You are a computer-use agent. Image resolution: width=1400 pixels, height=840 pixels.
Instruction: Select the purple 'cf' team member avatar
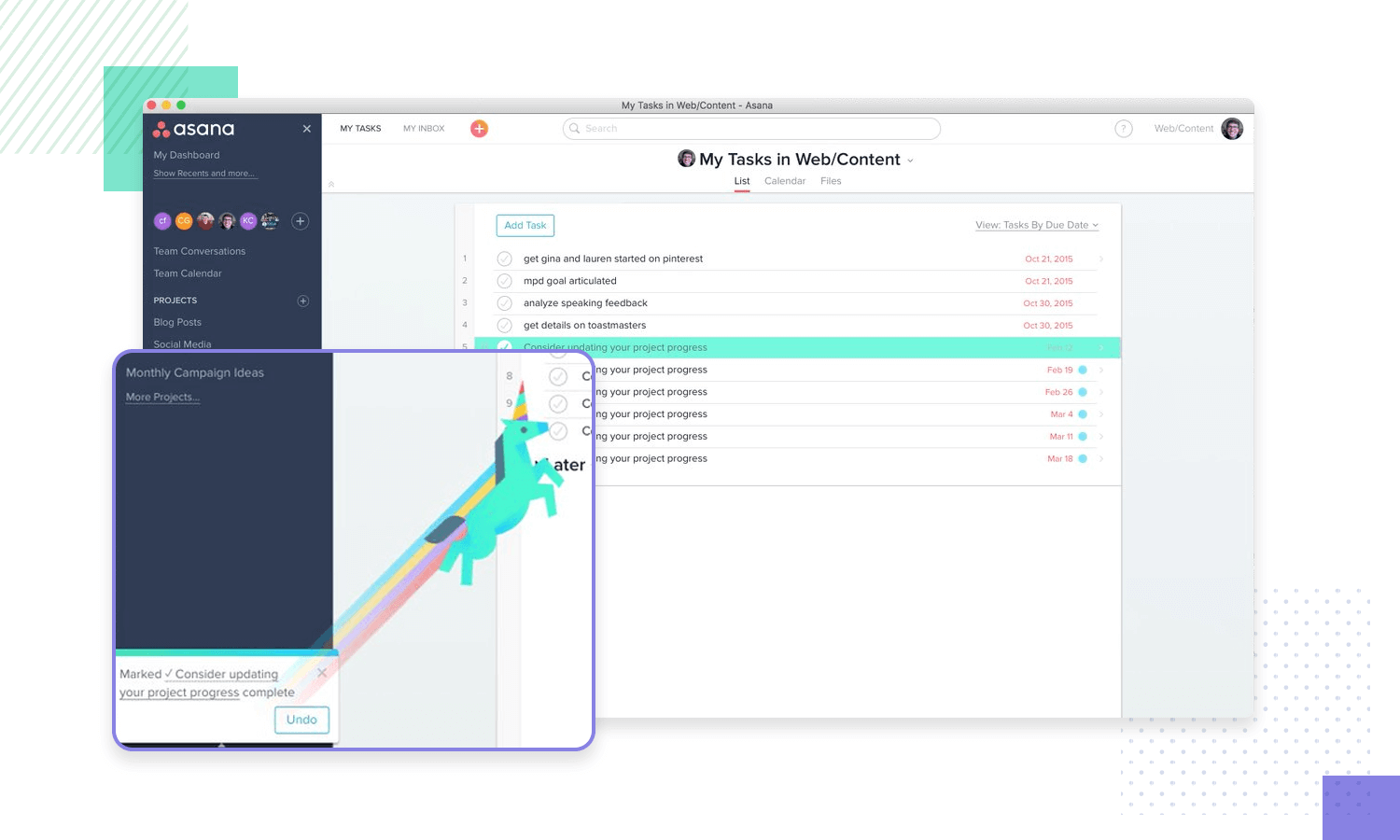(162, 221)
